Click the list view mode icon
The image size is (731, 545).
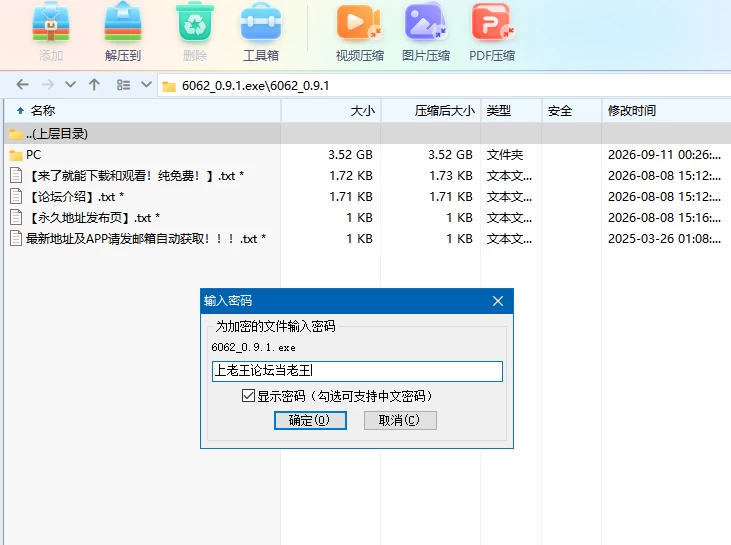pyautogui.click(x=123, y=85)
